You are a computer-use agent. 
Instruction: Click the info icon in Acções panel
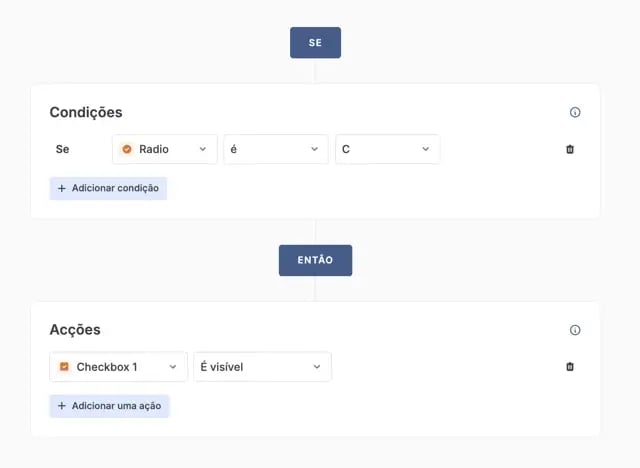[x=575, y=330]
